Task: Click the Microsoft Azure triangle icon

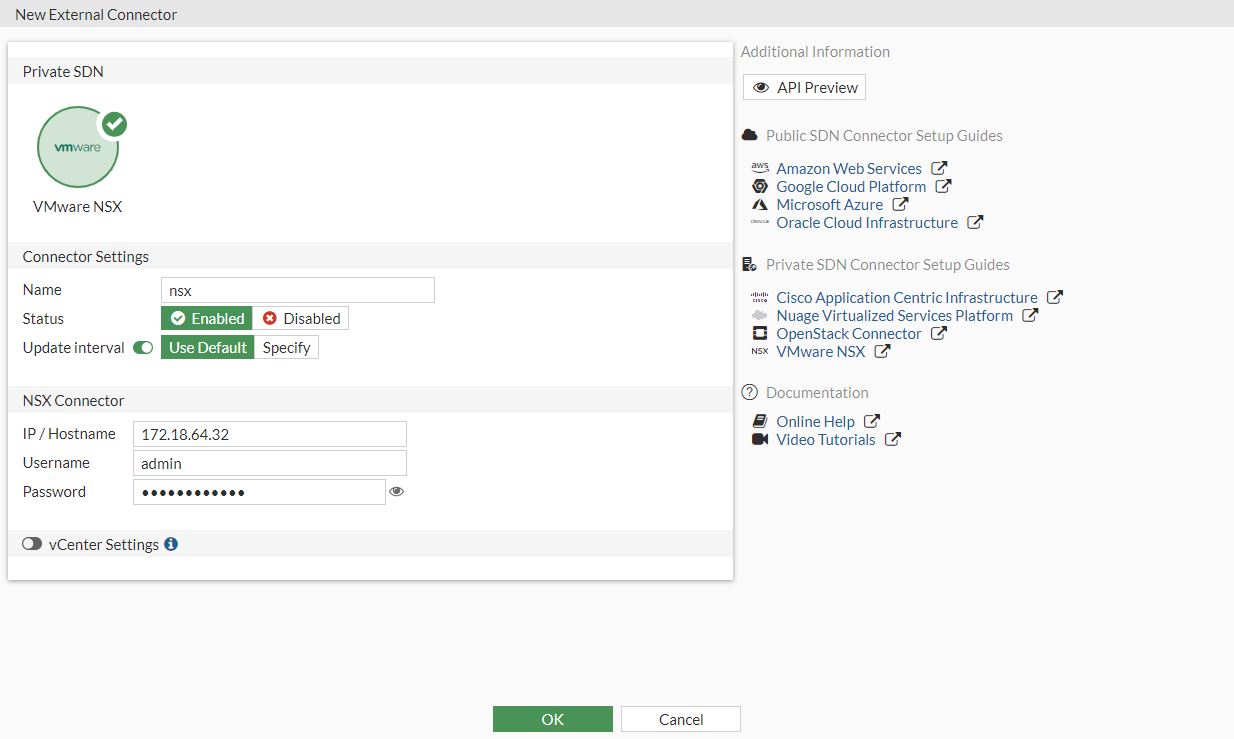Action: pos(762,204)
